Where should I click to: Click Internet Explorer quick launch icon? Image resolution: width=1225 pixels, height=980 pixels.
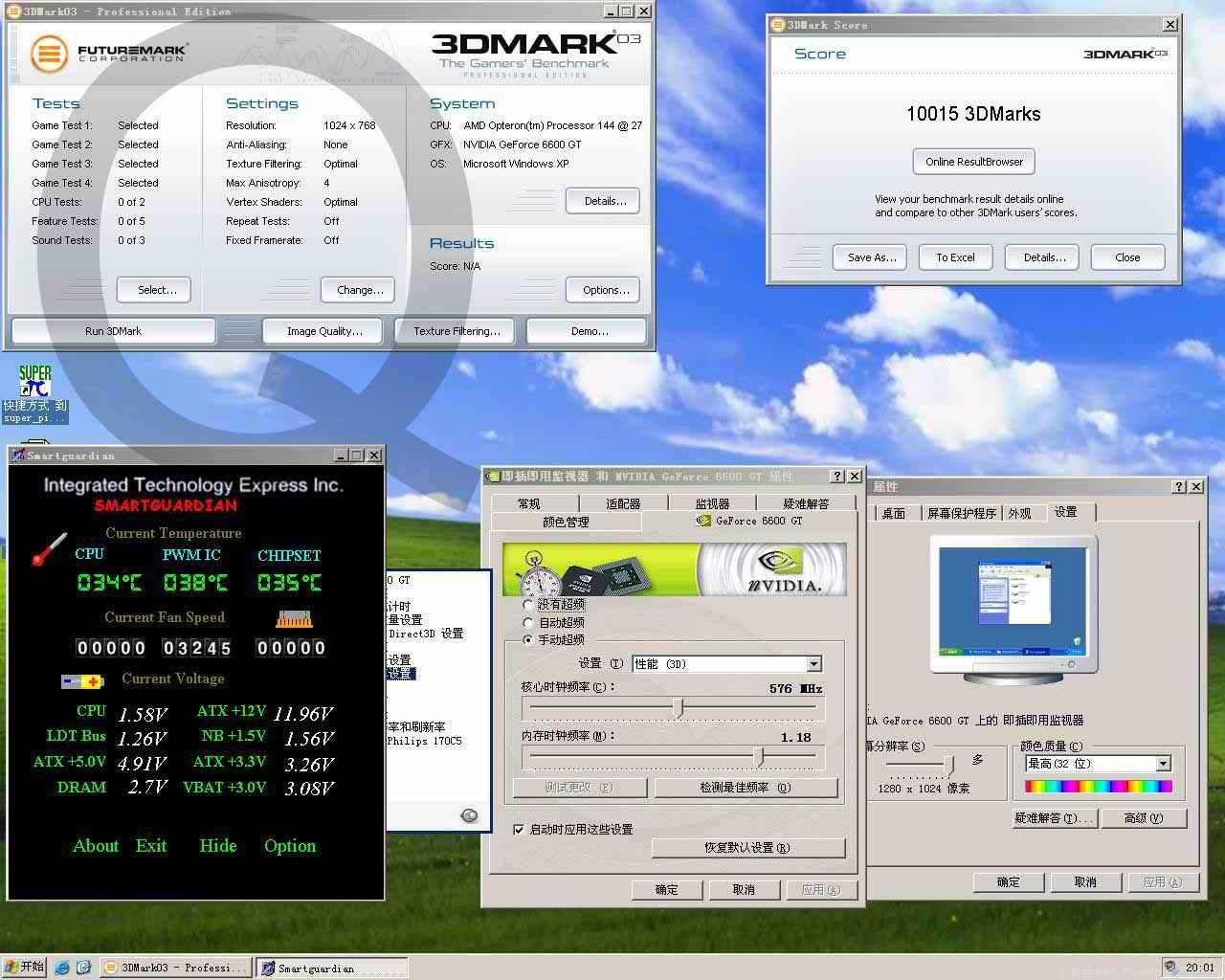(62, 968)
